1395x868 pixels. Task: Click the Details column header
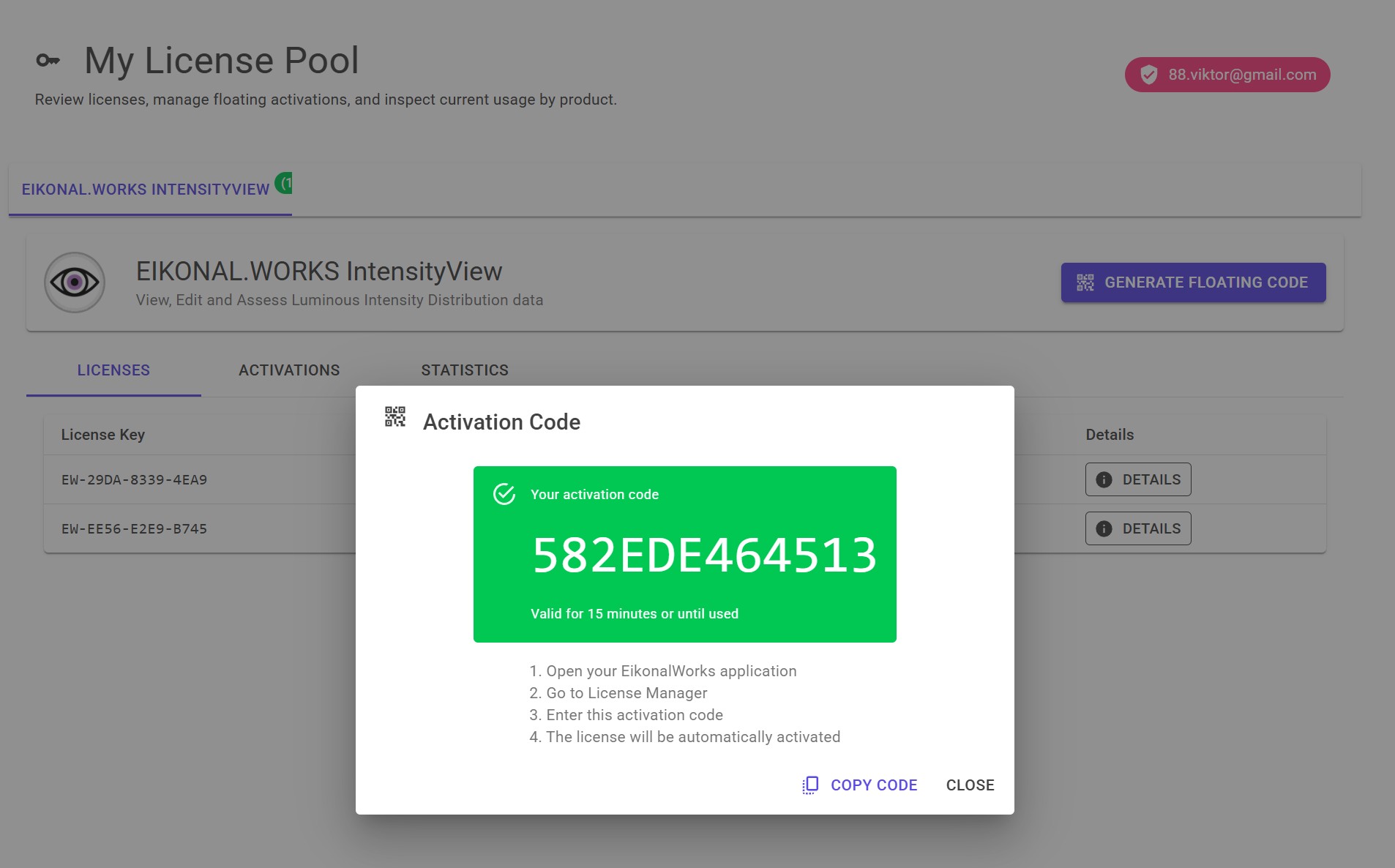point(1110,435)
